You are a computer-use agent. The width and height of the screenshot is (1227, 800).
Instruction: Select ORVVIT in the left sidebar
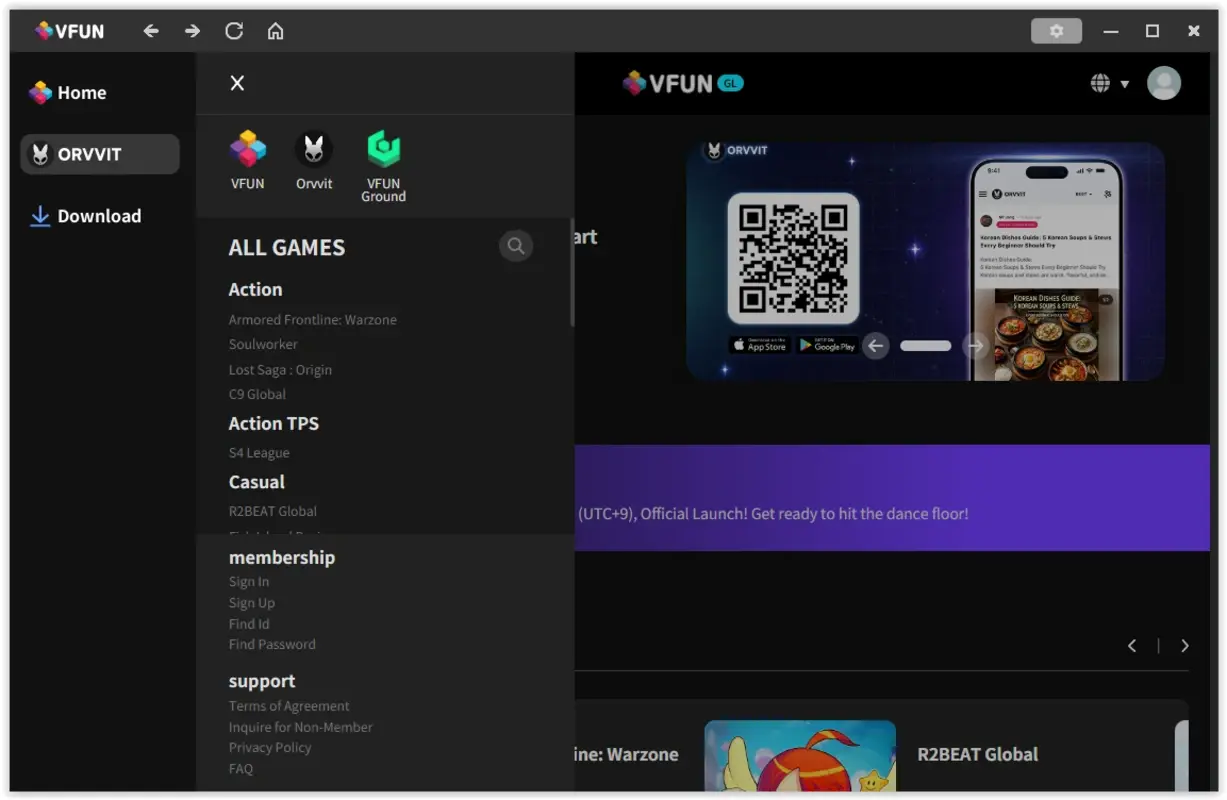pos(99,153)
